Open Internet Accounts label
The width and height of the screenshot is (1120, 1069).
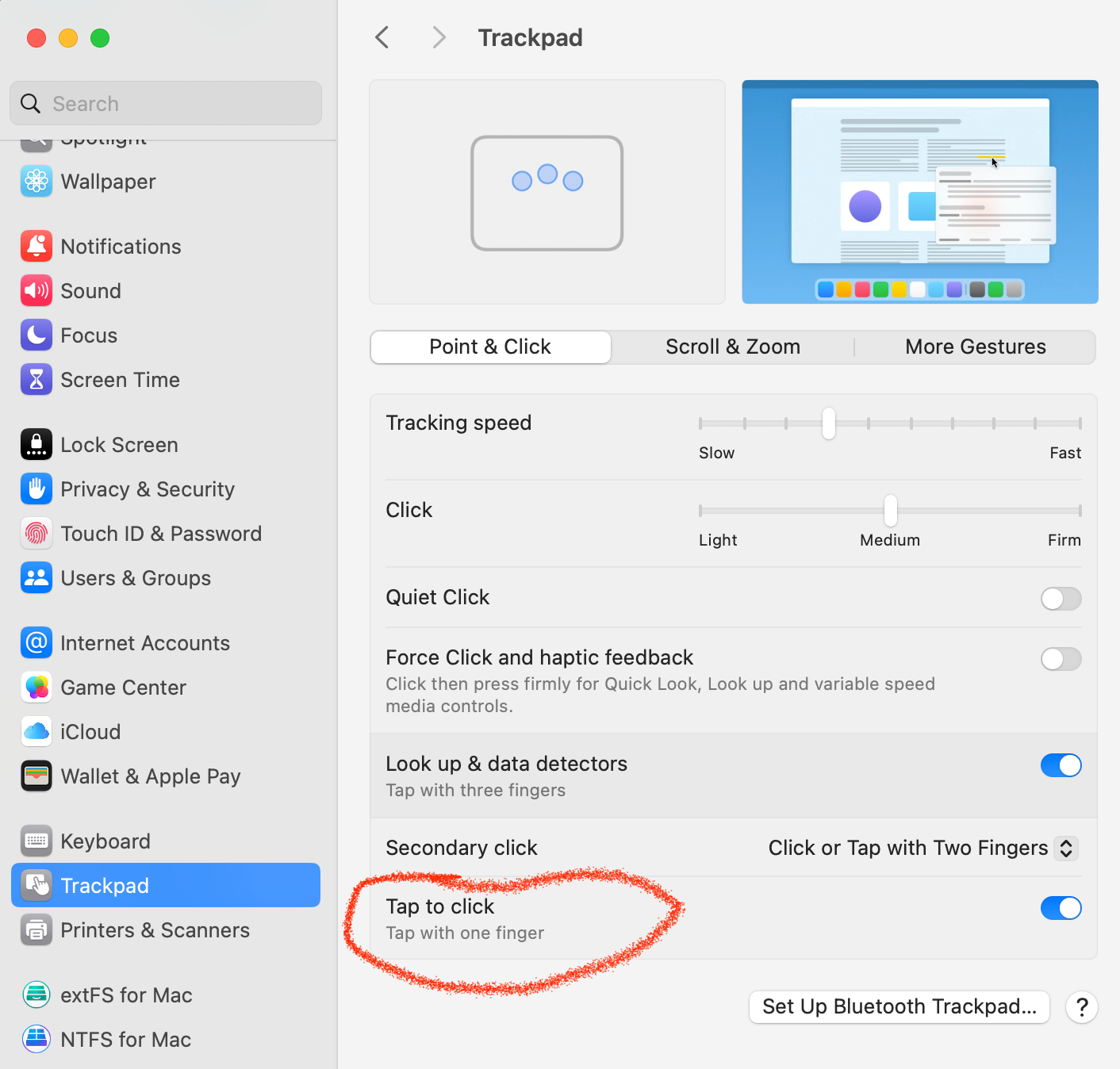[145, 643]
